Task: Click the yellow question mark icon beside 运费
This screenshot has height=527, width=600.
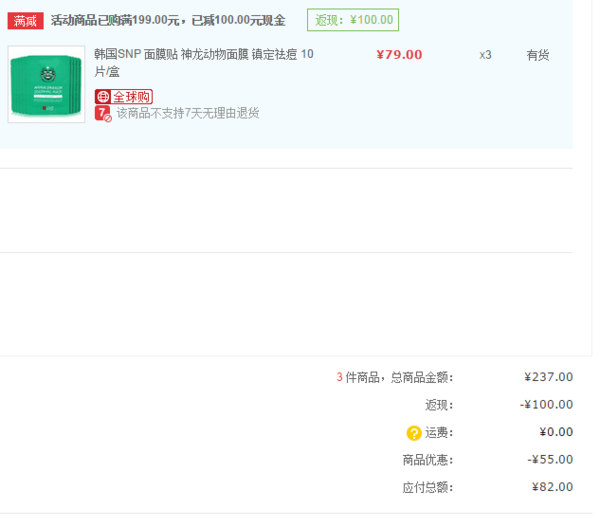Action: [413, 433]
